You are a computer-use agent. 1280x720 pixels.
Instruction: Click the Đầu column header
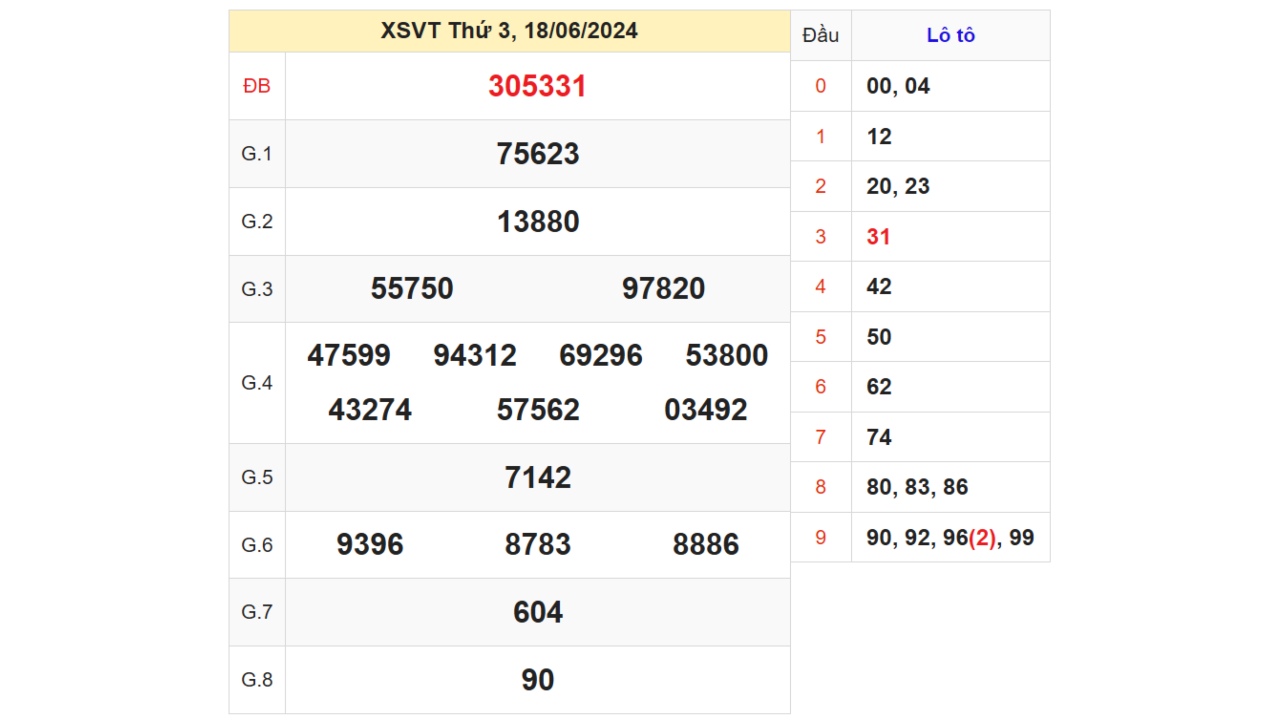[x=821, y=35]
